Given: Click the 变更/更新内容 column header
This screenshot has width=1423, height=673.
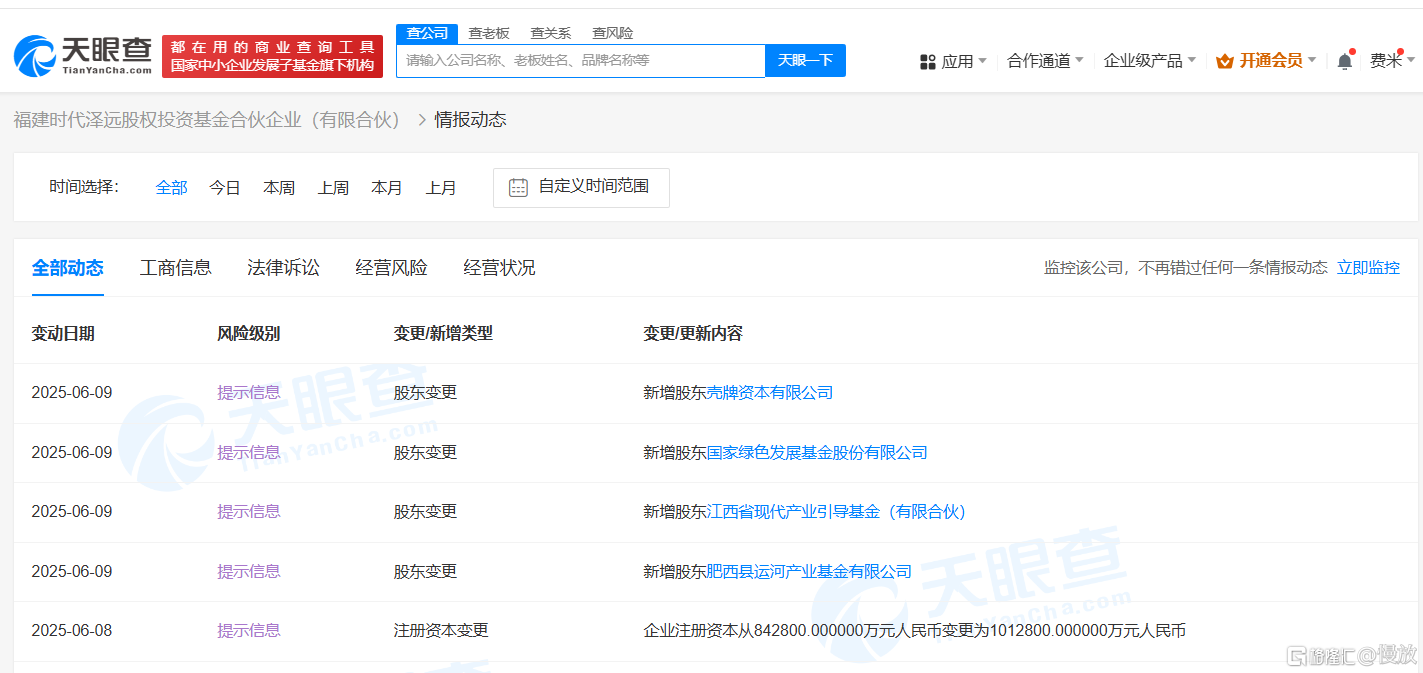Looking at the screenshot, I should (693, 333).
